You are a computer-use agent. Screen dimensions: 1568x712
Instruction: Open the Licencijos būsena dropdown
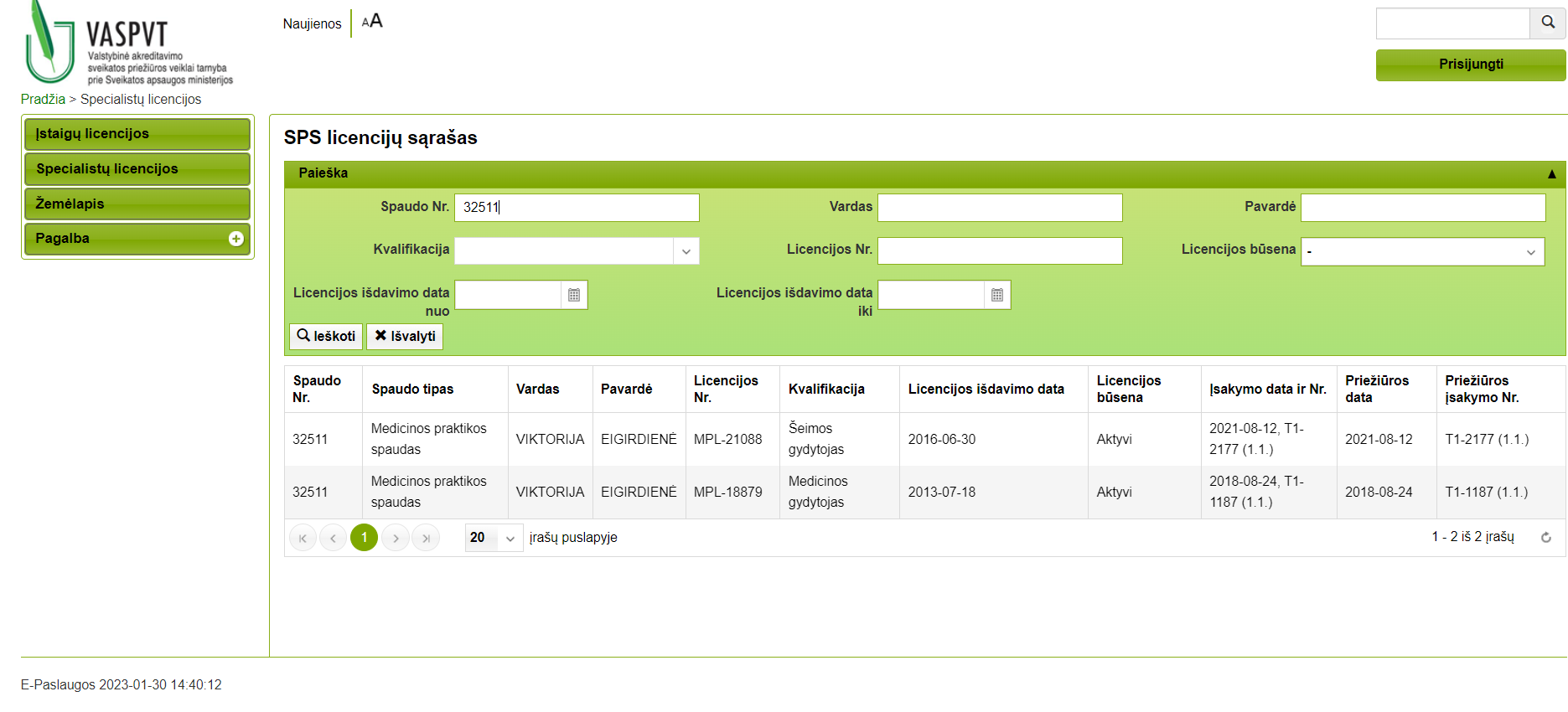click(x=1530, y=252)
